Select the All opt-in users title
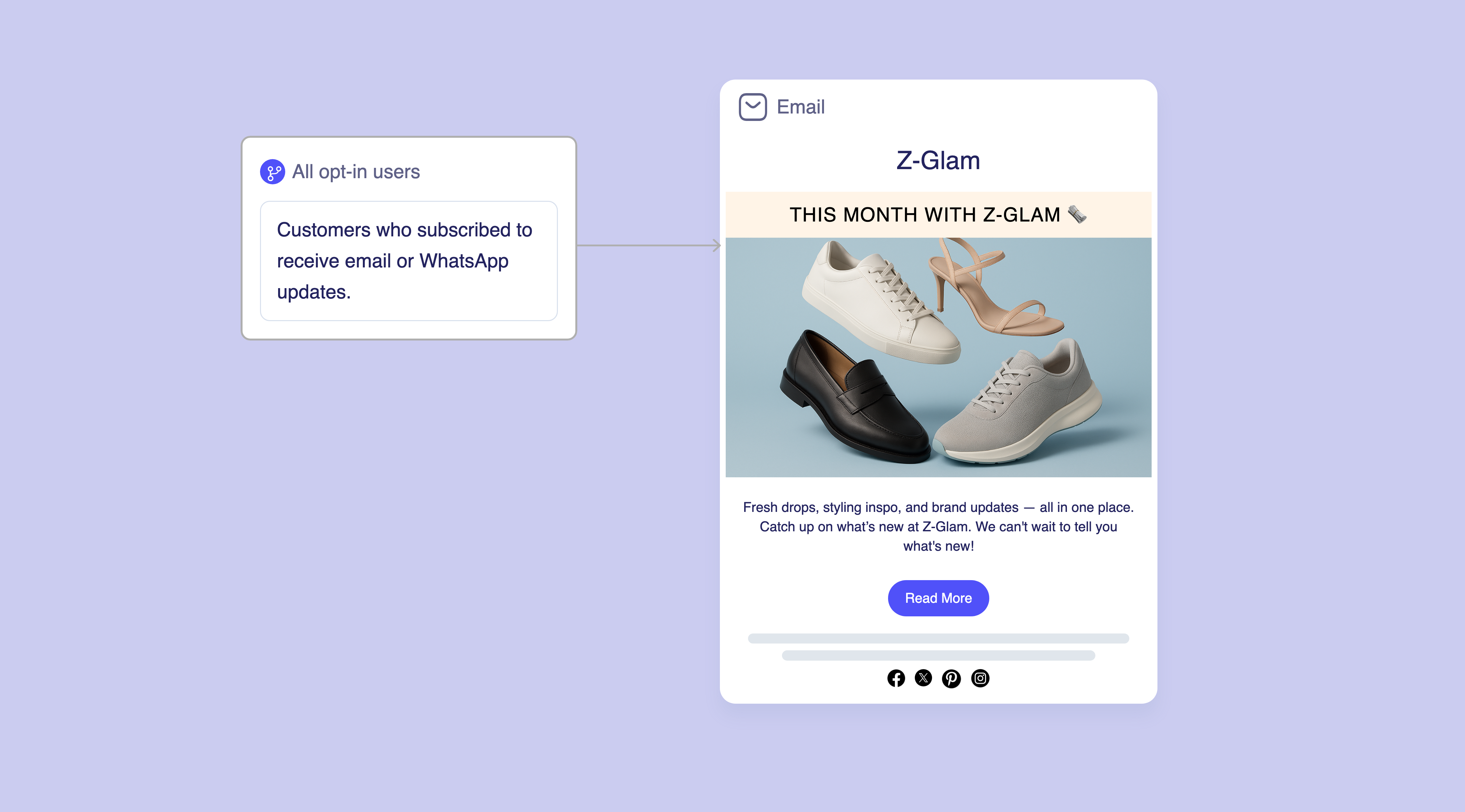Image resolution: width=1465 pixels, height=812 pixels. (x=356, y=172)
